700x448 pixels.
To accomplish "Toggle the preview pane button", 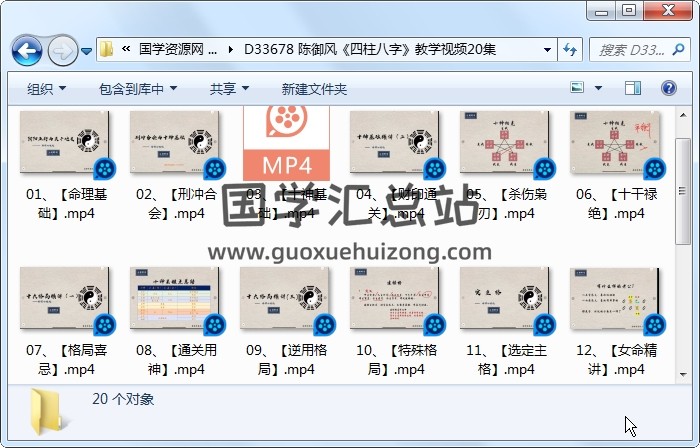I will [x=635, y=89].
